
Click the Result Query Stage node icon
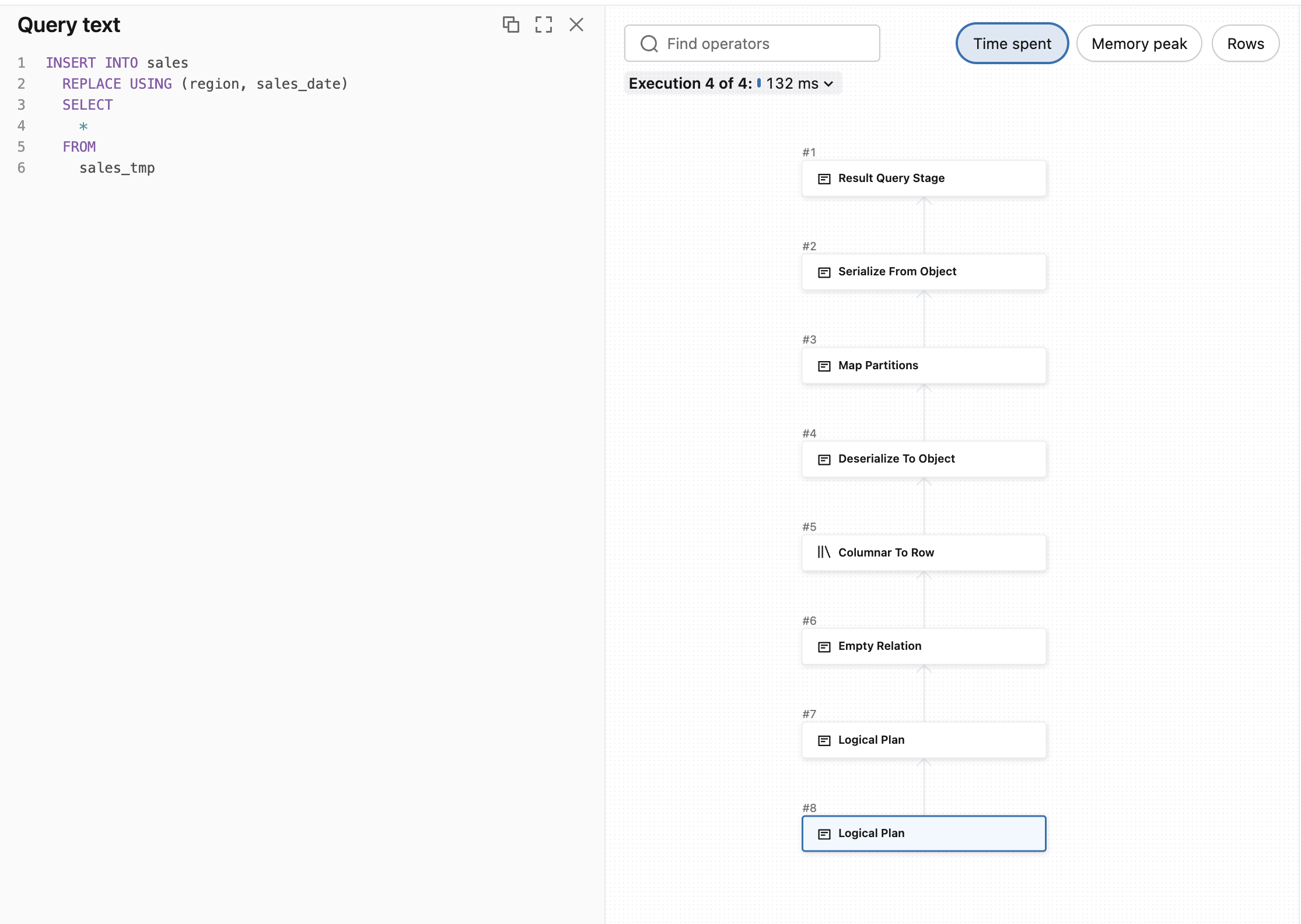(x=824, y=178)
